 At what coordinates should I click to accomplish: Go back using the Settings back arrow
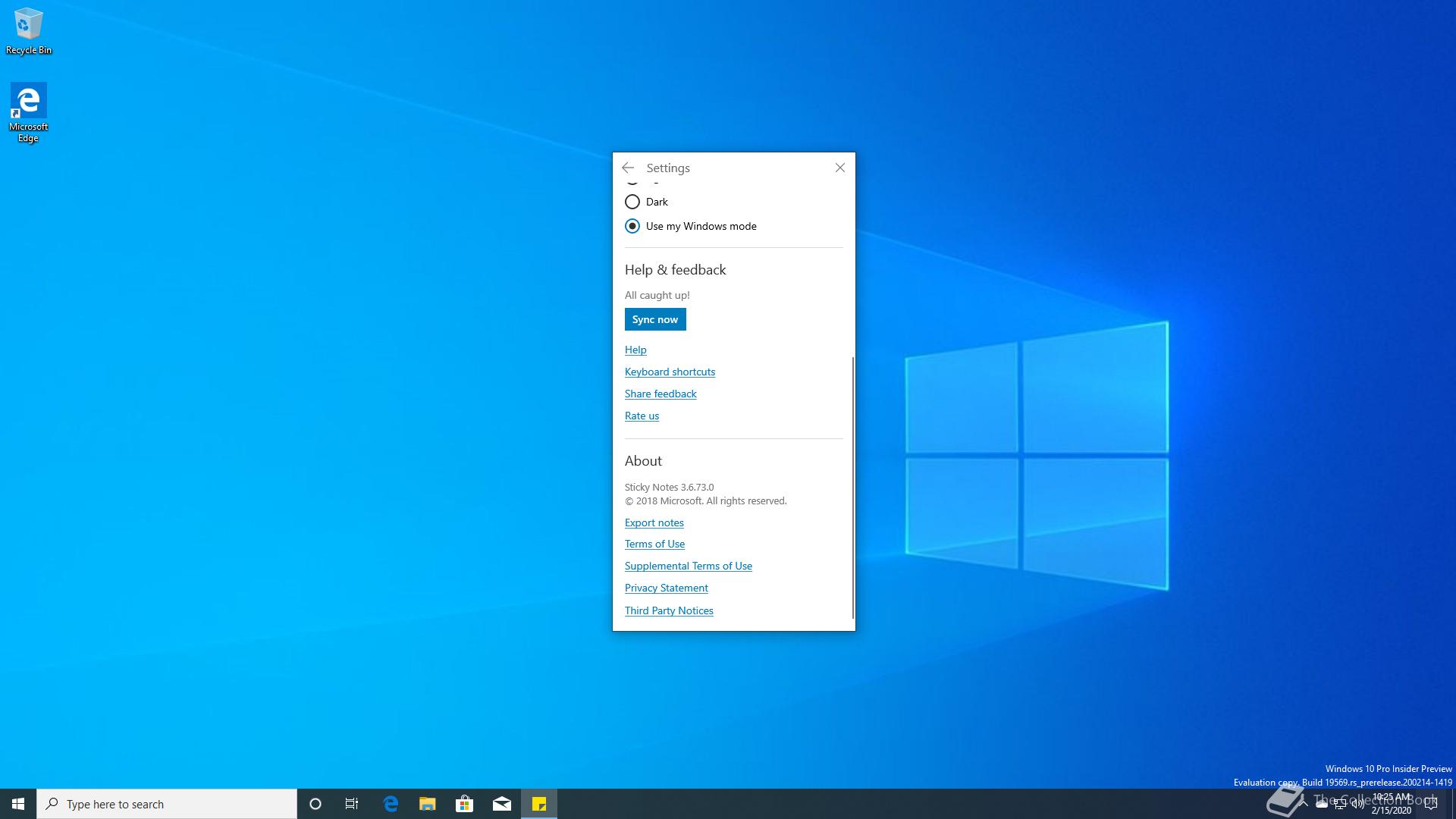click(x=628, y=168)
